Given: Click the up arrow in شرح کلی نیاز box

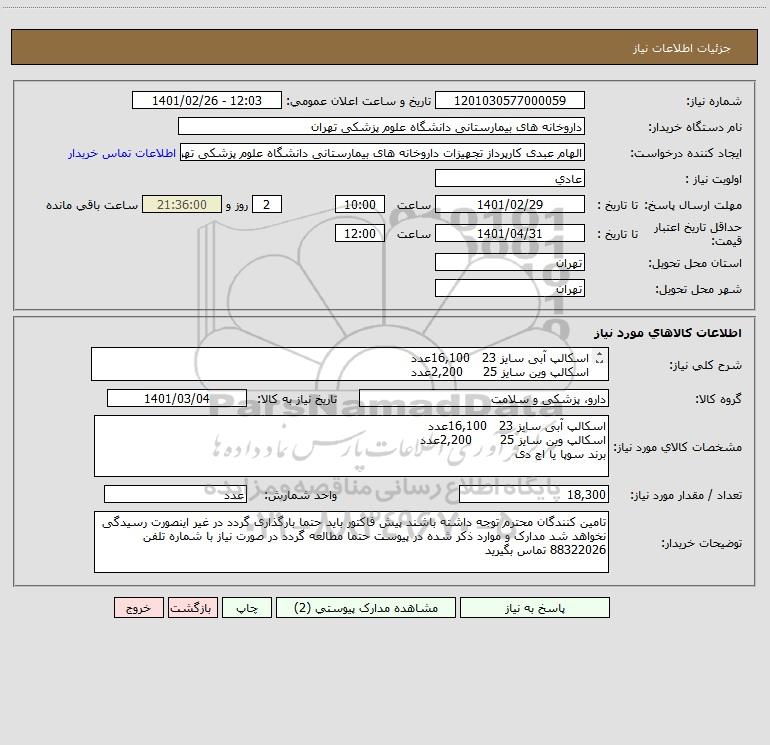Looking at the screenshot, I should click(599, 355).
